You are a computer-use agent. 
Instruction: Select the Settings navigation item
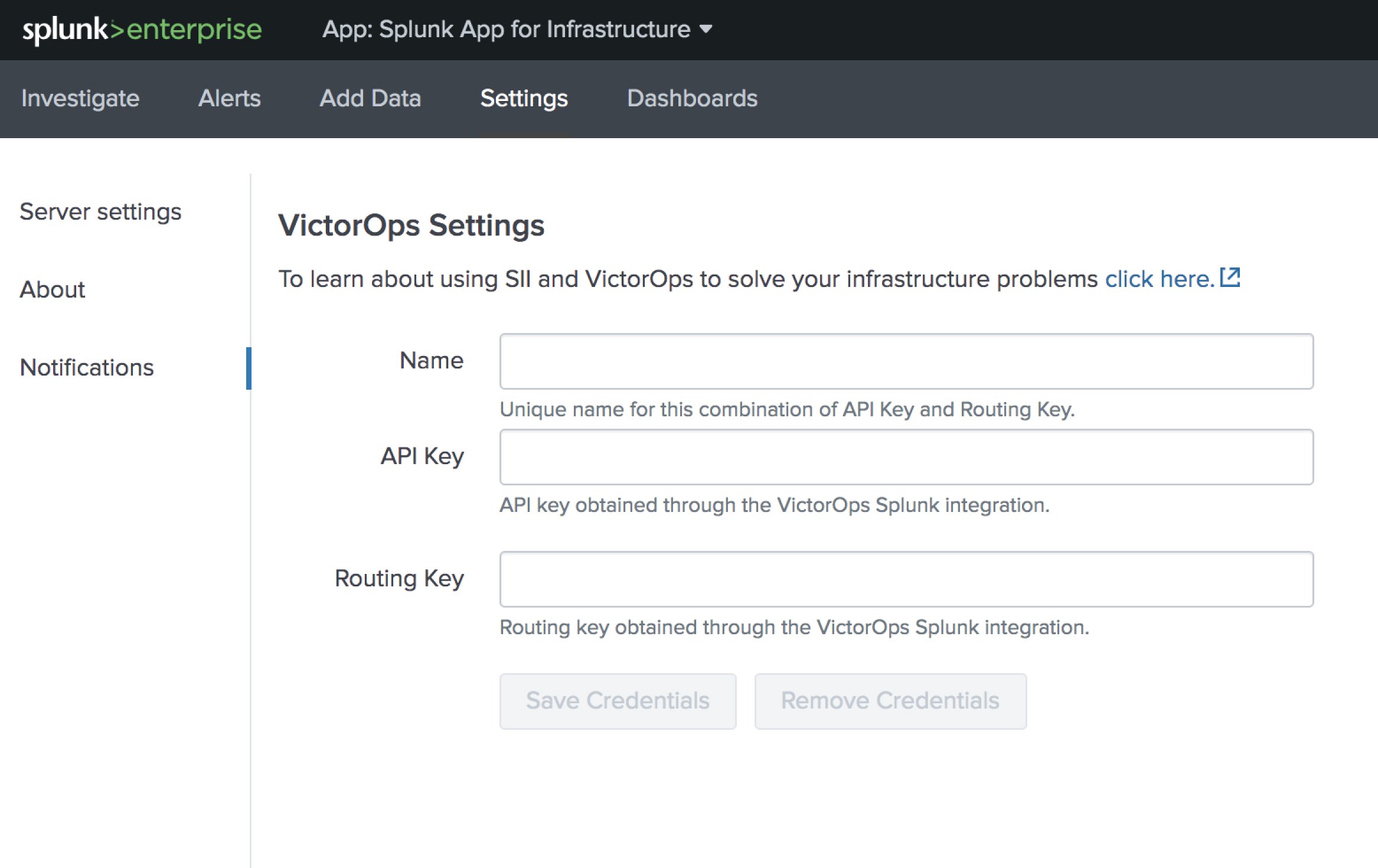[523, 99]
